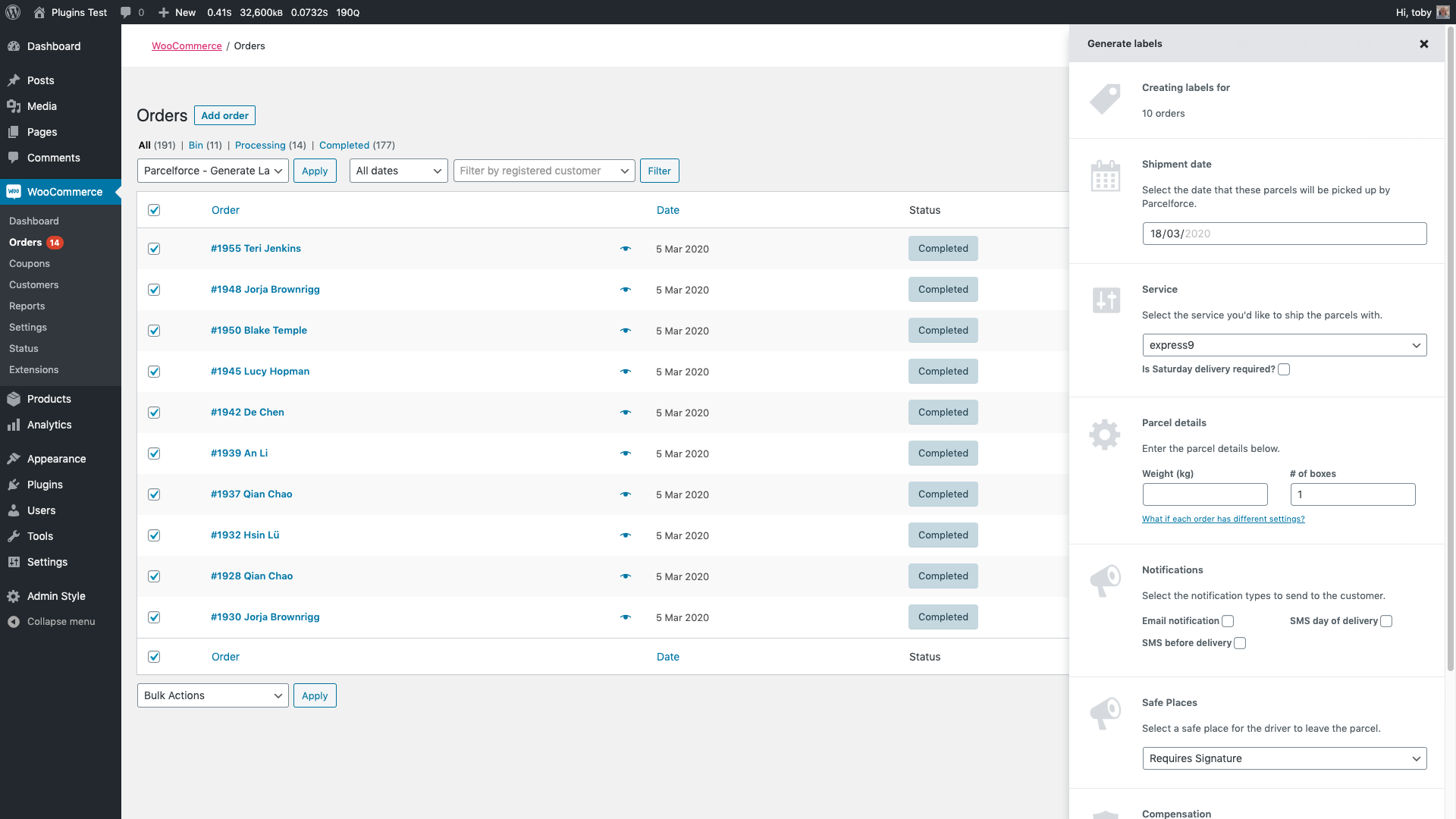Uncheck order #1955 Teri Jenkins checkbox

point(154,249)
